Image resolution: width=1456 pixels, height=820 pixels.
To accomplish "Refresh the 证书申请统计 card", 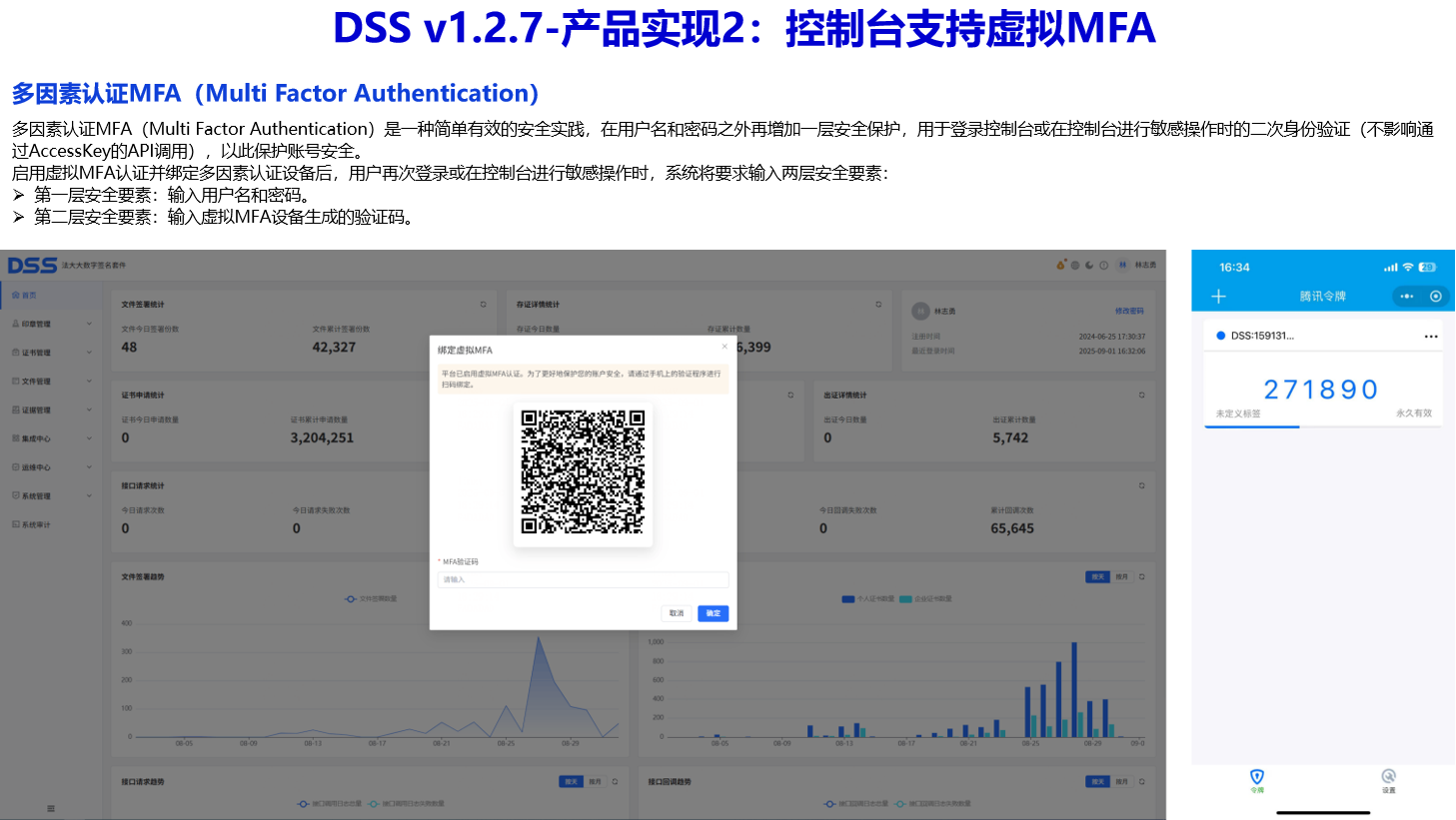I will click(x=790, y=396).
